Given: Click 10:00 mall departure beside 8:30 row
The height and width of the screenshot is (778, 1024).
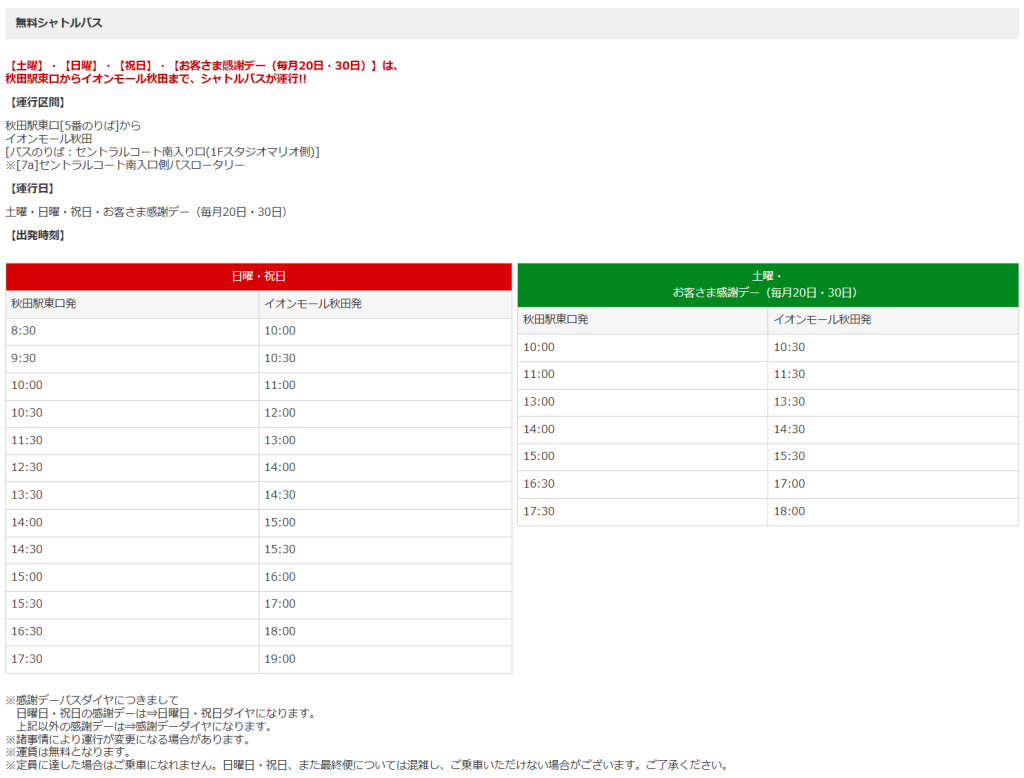Looking at the screenshot, I should click(x=280, y=331).
